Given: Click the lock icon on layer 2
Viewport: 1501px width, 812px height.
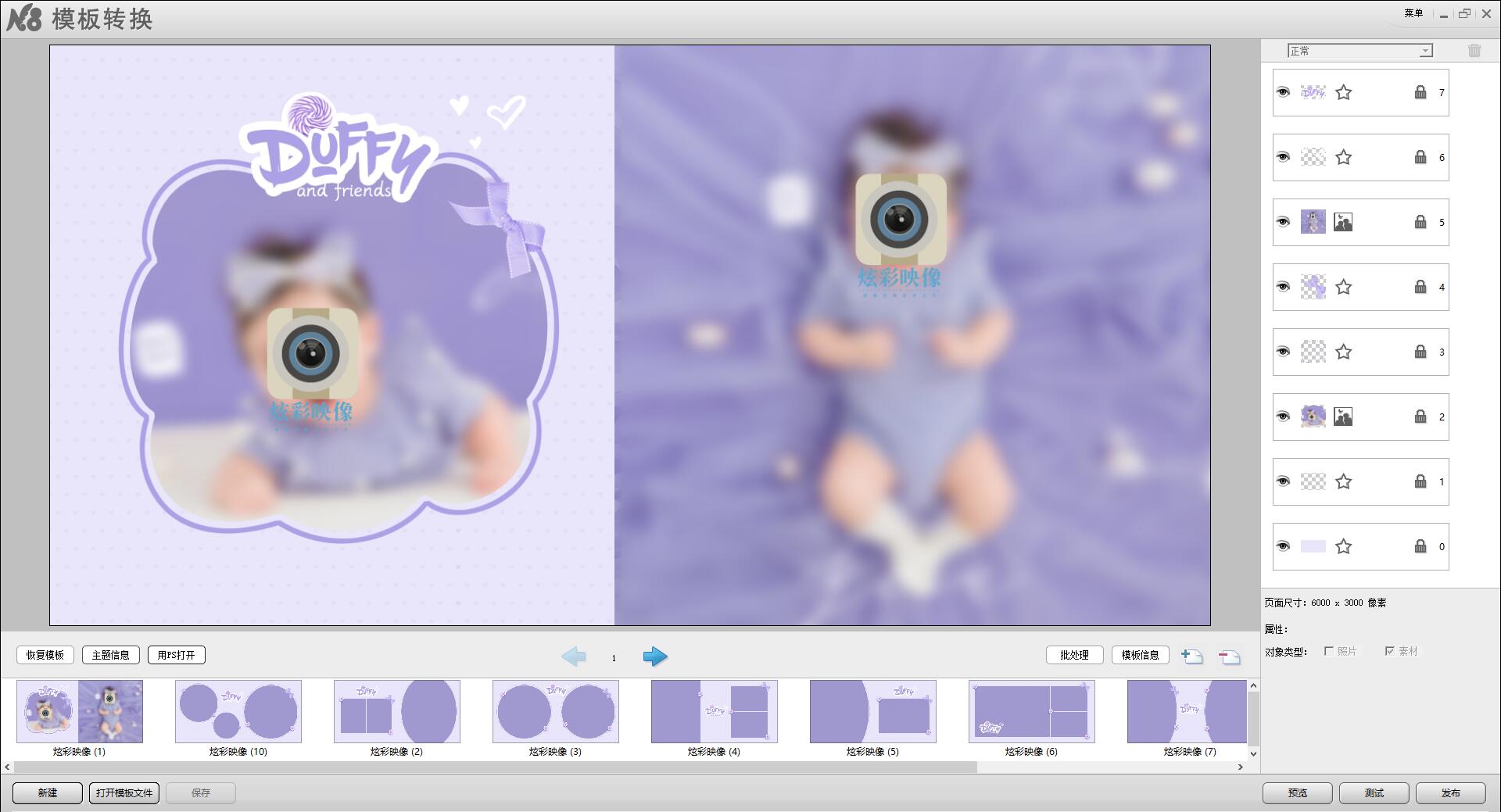Looking at the screenshot, I should click(1420, 417).
